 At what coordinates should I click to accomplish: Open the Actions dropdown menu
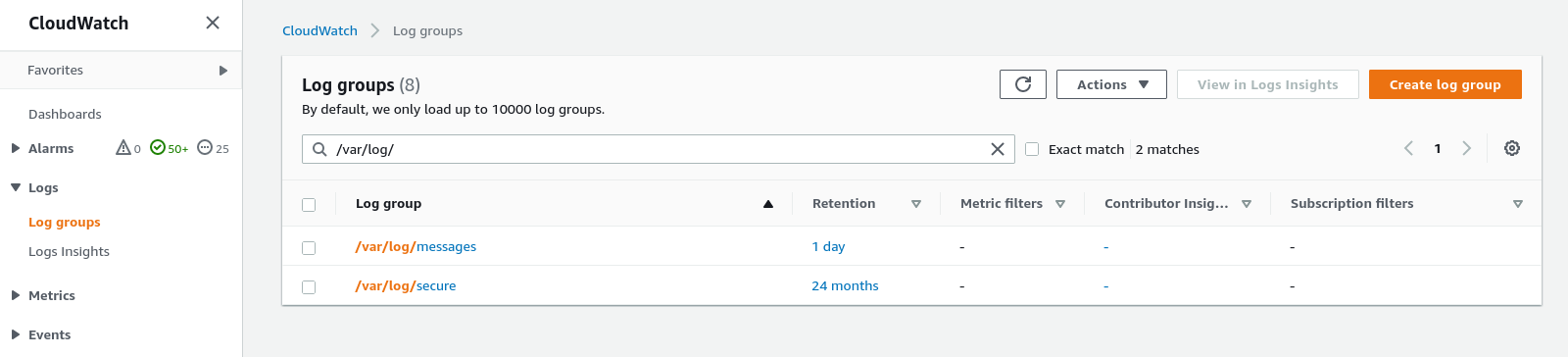[1111, 84]
